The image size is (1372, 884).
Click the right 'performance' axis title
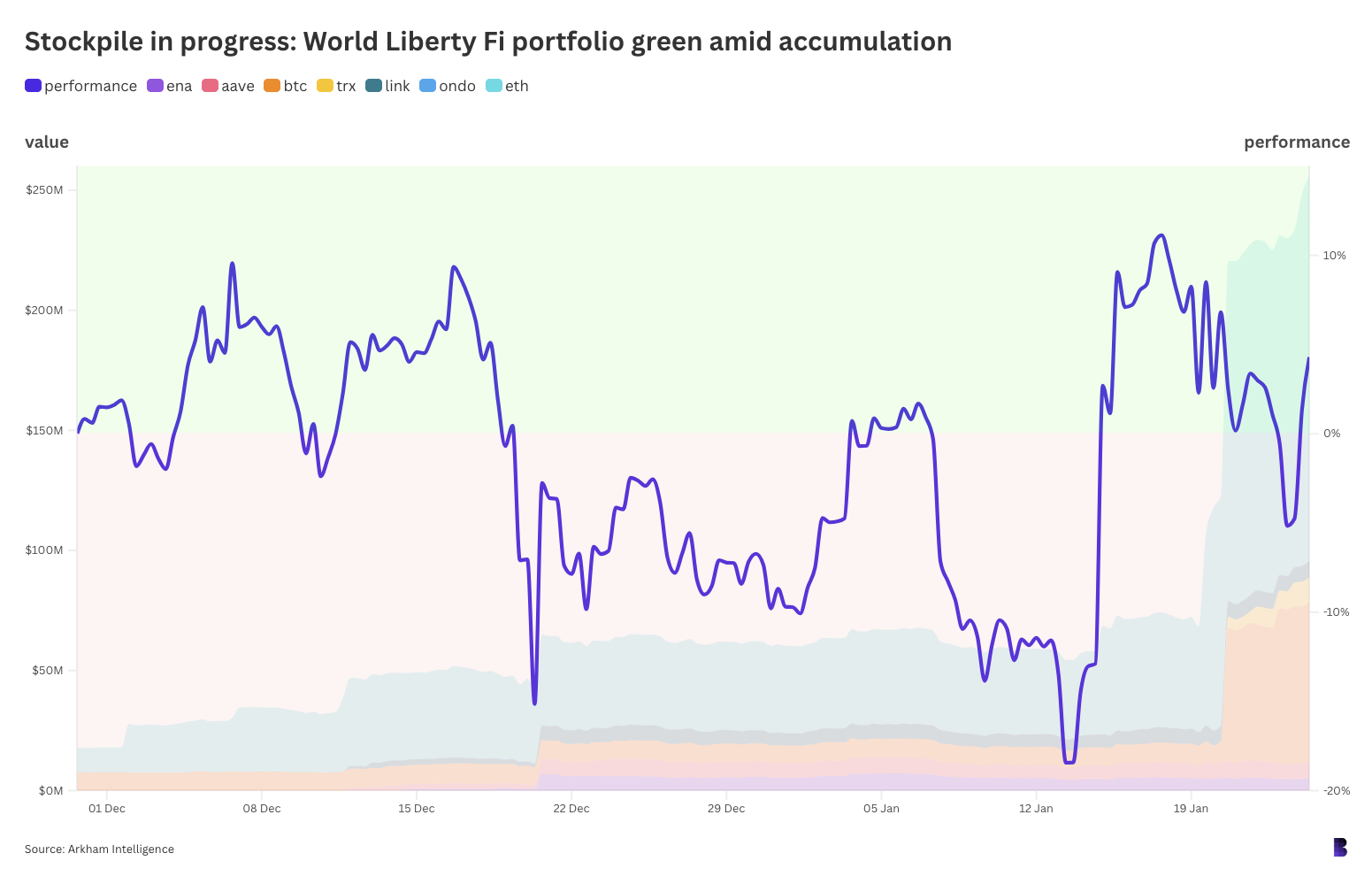[1296, 142]
